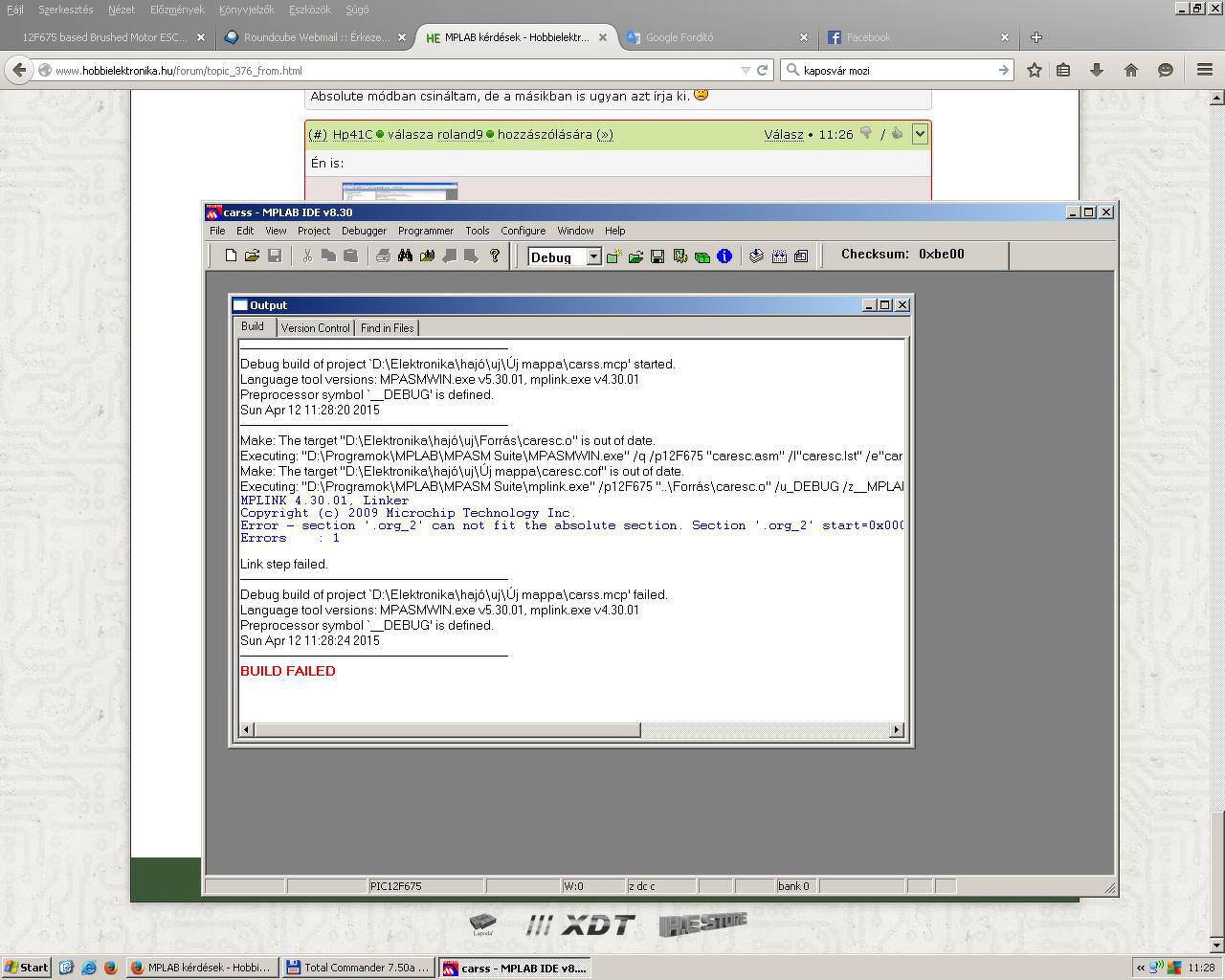Open the MPLAB Window menu

(575, 231)
